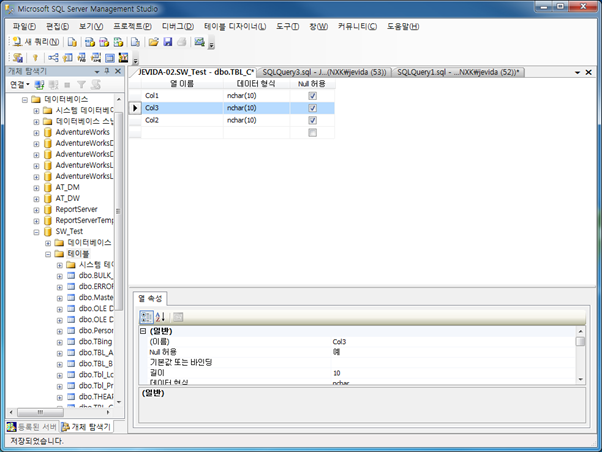Collapse the SW_Test database node
The image size is (602, 452).
pos(36,232)
